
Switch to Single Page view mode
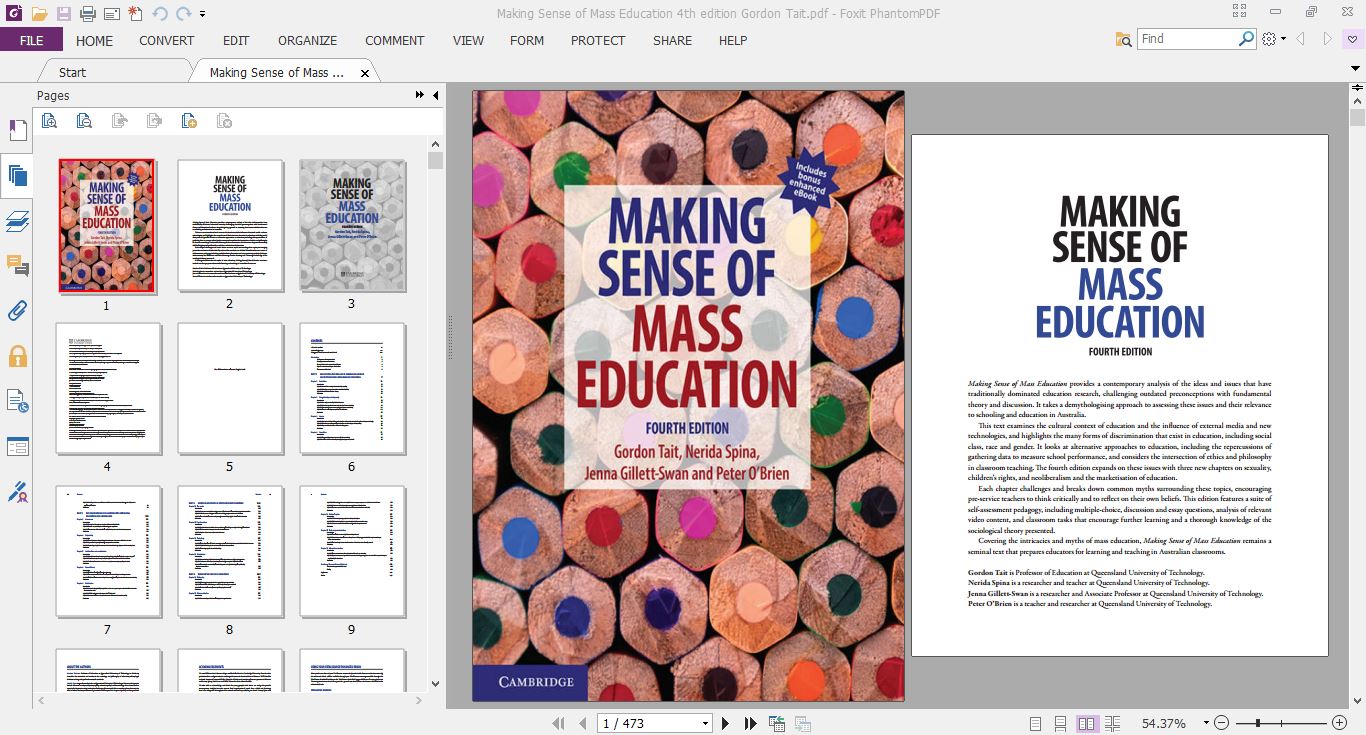(1035, 723)
